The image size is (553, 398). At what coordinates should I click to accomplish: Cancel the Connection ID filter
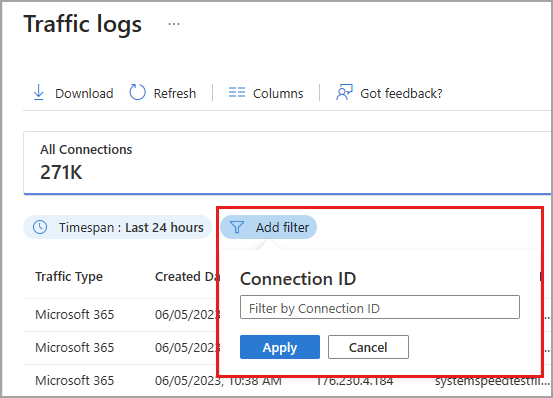click(x=369, y=347)
